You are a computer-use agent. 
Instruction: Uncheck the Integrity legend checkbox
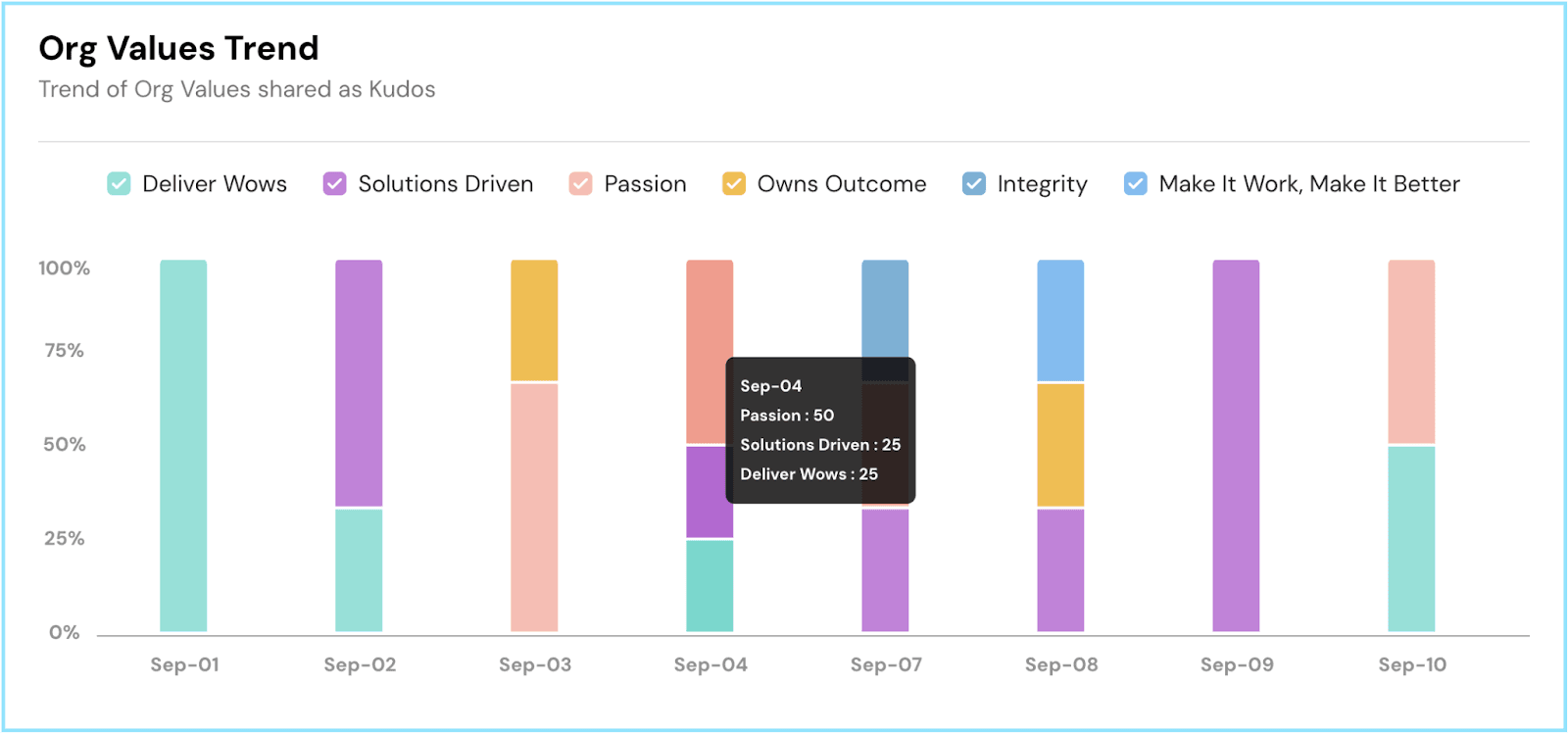974,184
